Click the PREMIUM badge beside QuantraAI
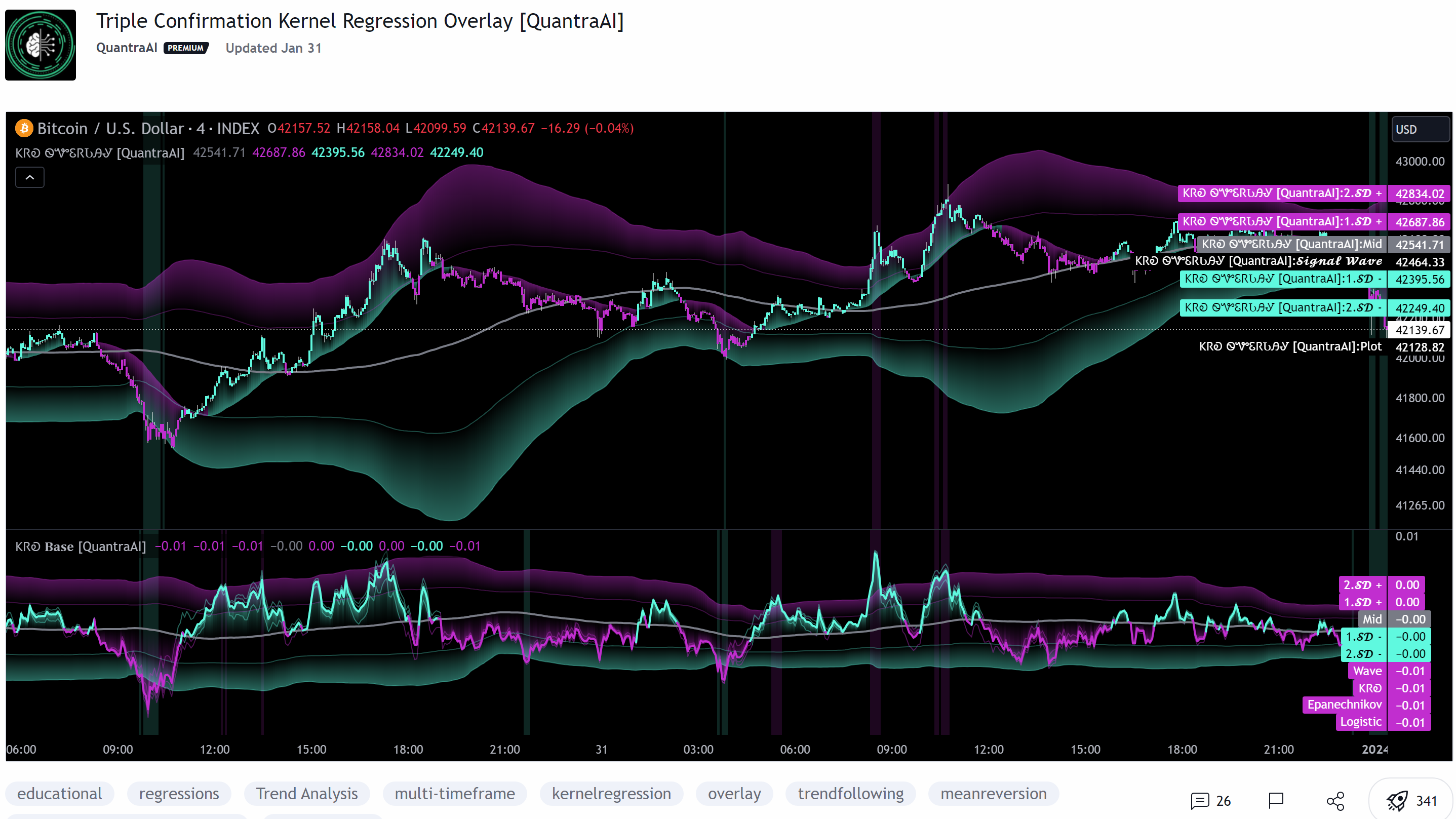This screenshot has height=819, width=1456. pyautogui.click(x=186, y=48)
